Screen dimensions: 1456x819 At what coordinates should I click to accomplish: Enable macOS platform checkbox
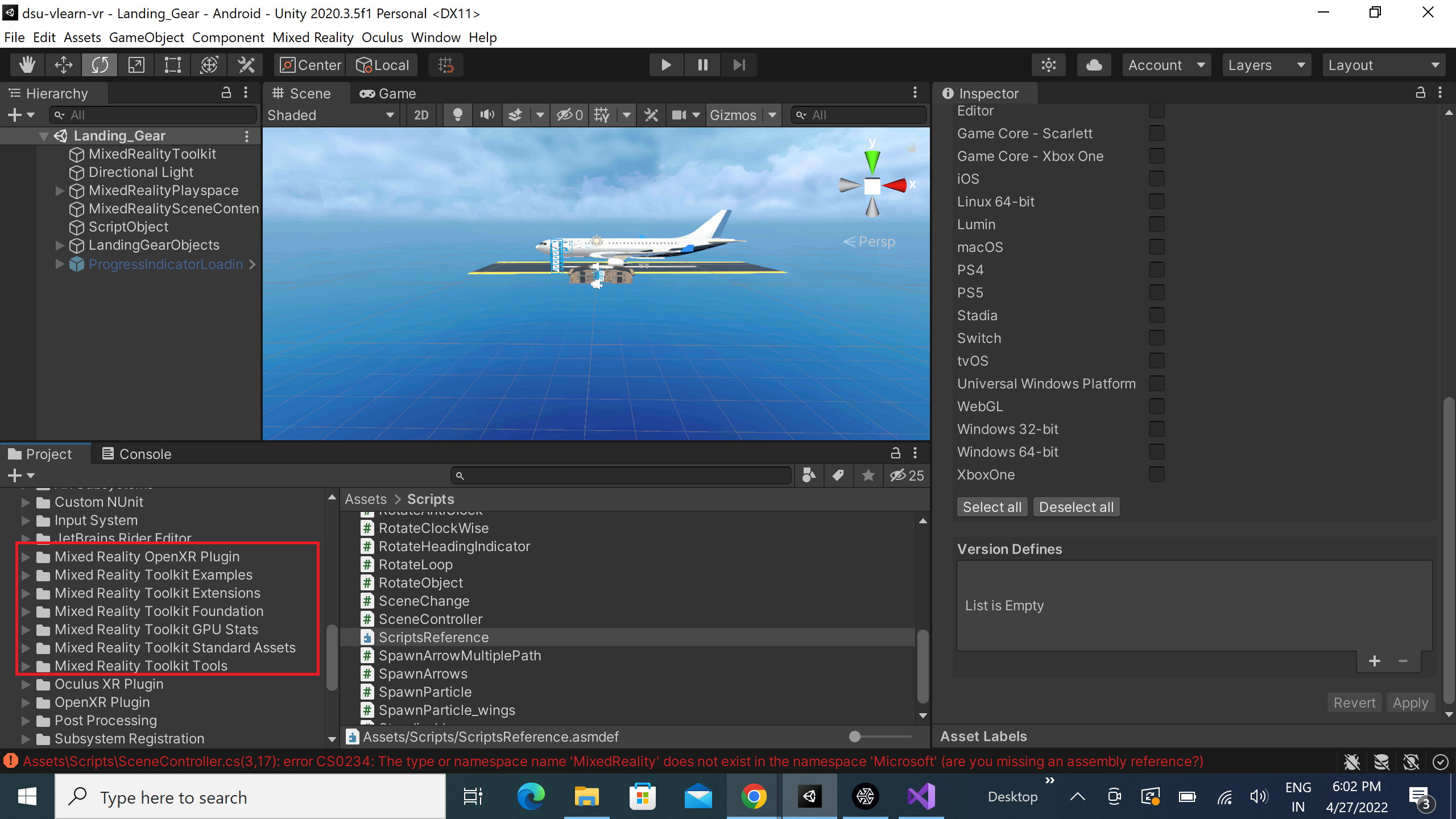(x=1156, y=247)
